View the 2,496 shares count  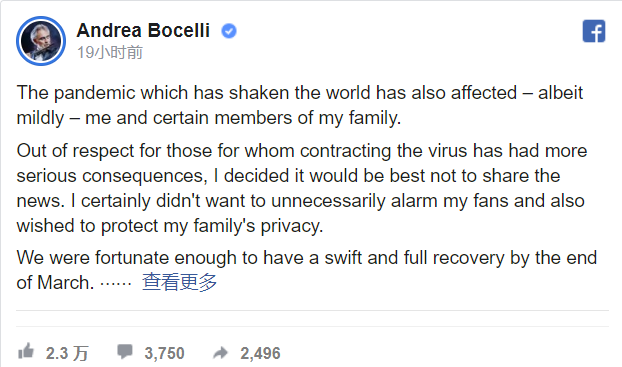pos(260,353)
